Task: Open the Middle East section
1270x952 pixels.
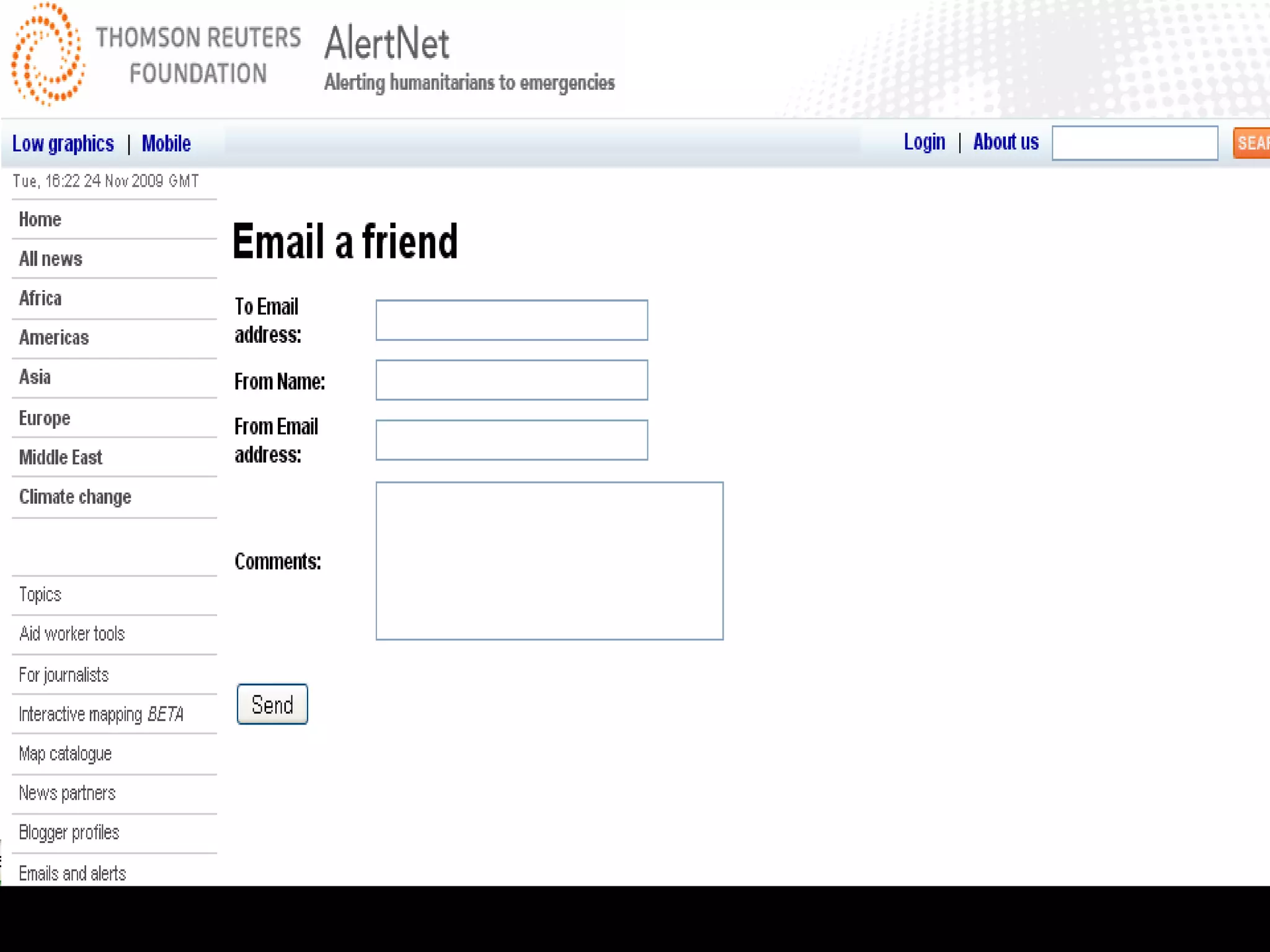Action: [61, 457]
